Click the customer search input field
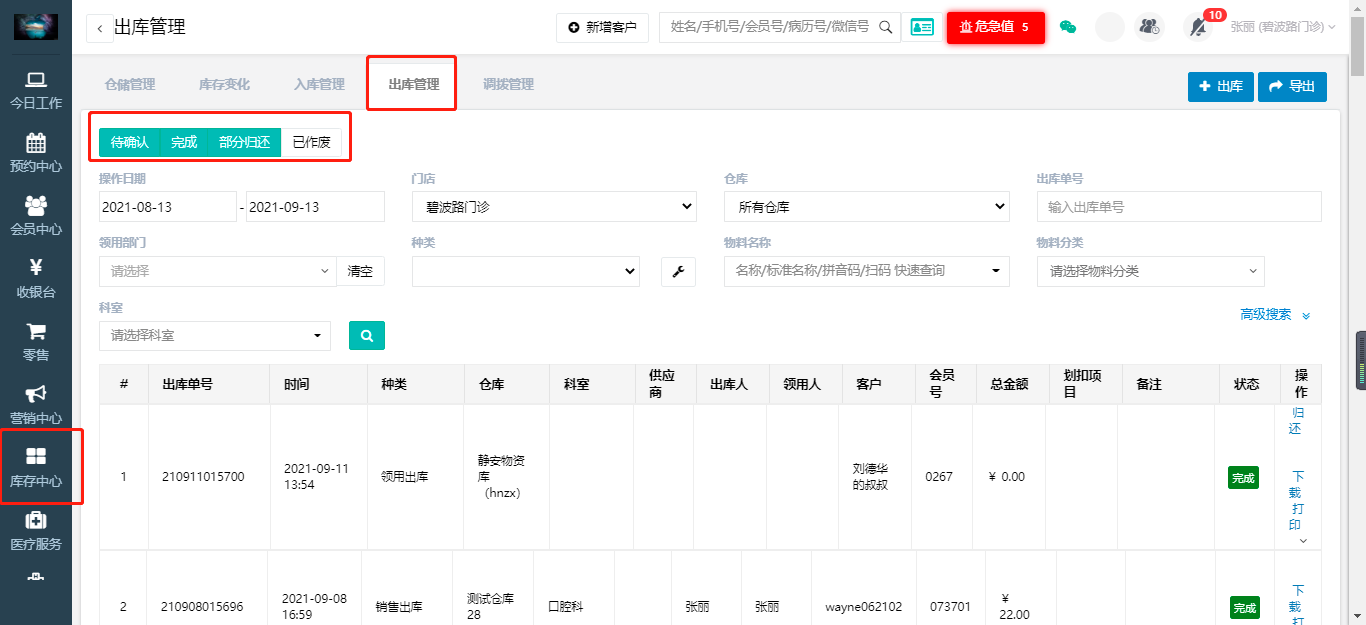The height and width of the screenshot is (625, 1366). point(768,28)
